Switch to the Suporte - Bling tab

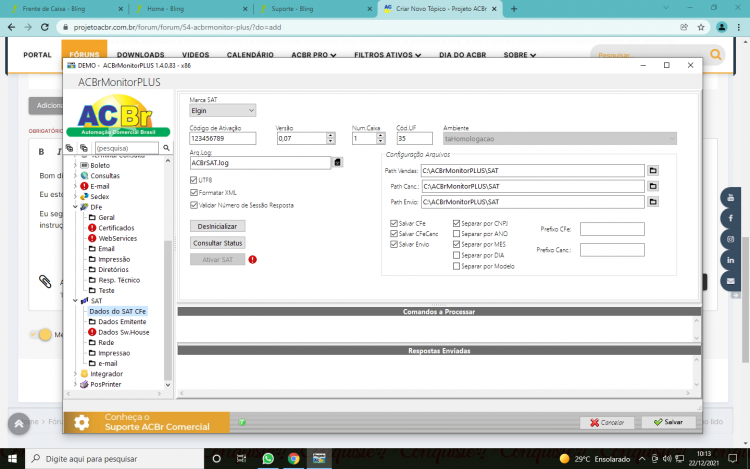coord(316,9)
